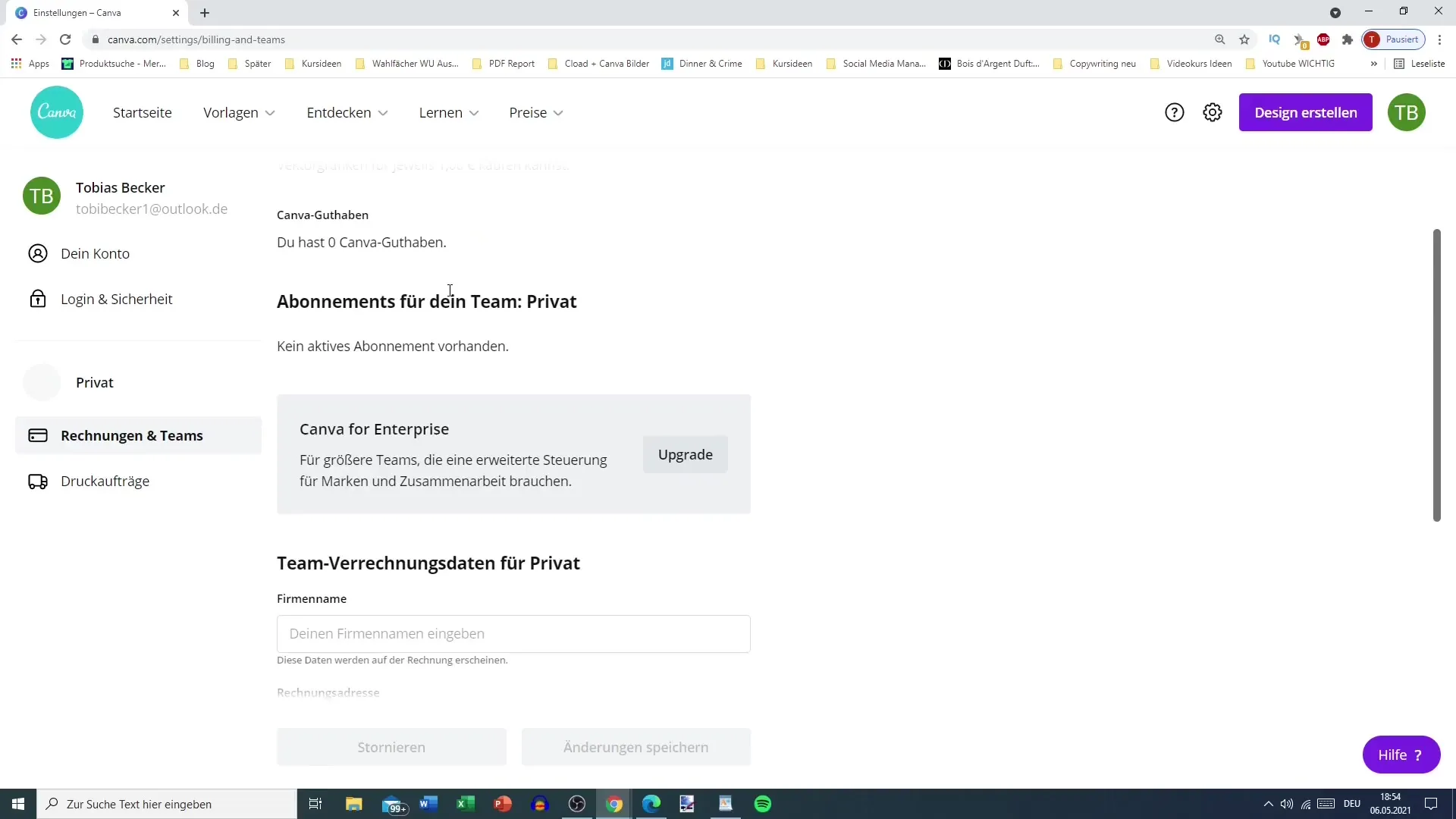This screenshot has width=1456, height=819.
Task: Expand the Preise menu
Action: (x=536, y=112)
